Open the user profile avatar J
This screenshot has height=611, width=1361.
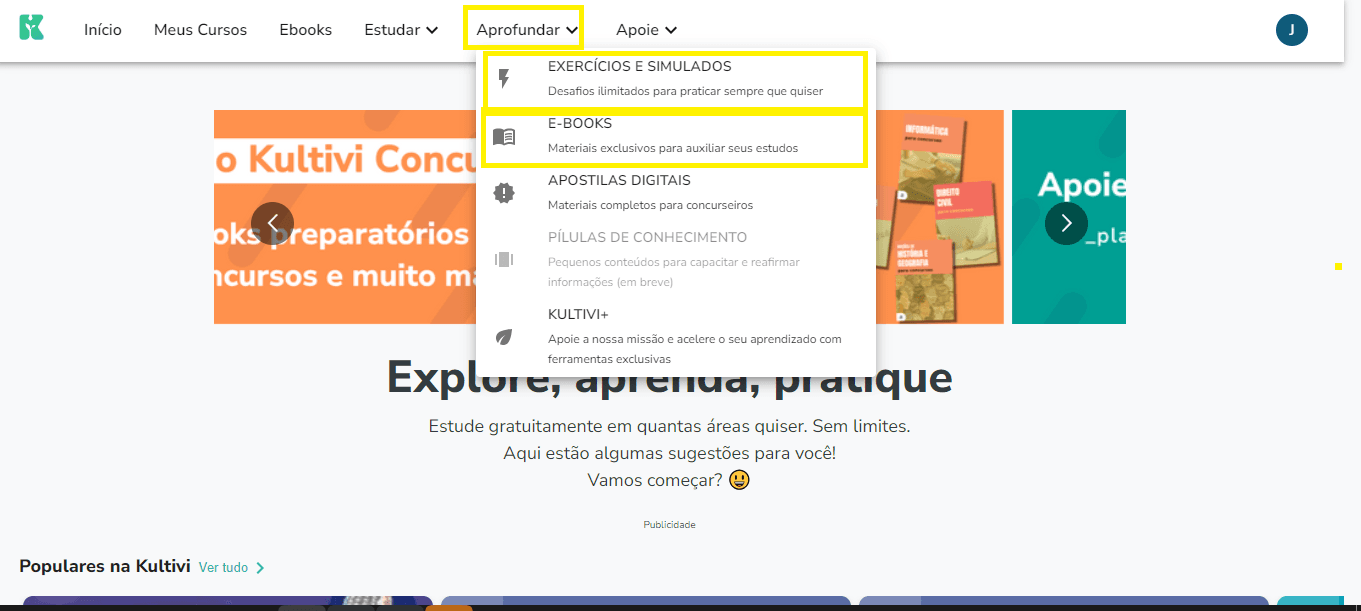point(1291,30)
